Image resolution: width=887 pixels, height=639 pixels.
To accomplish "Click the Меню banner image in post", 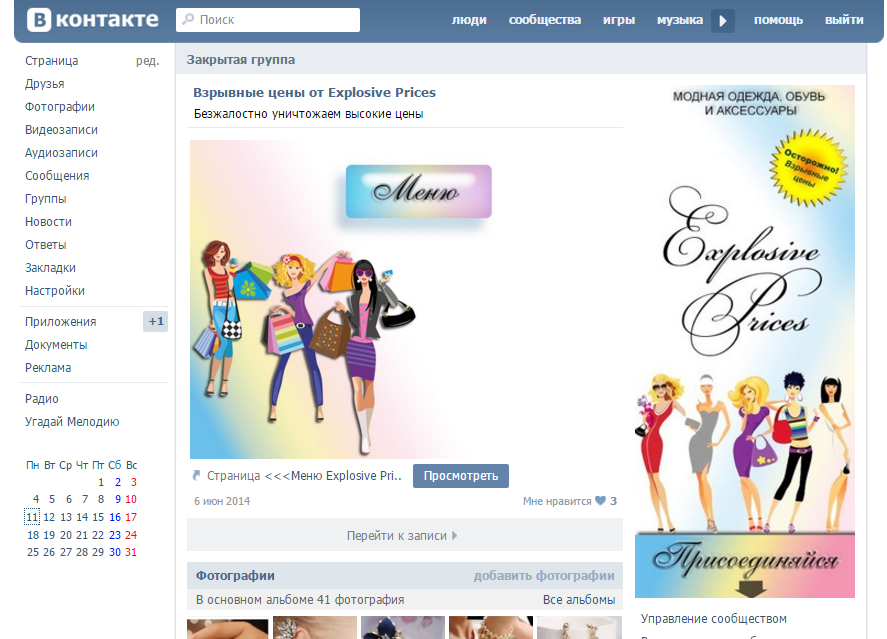I will [419, 191].
